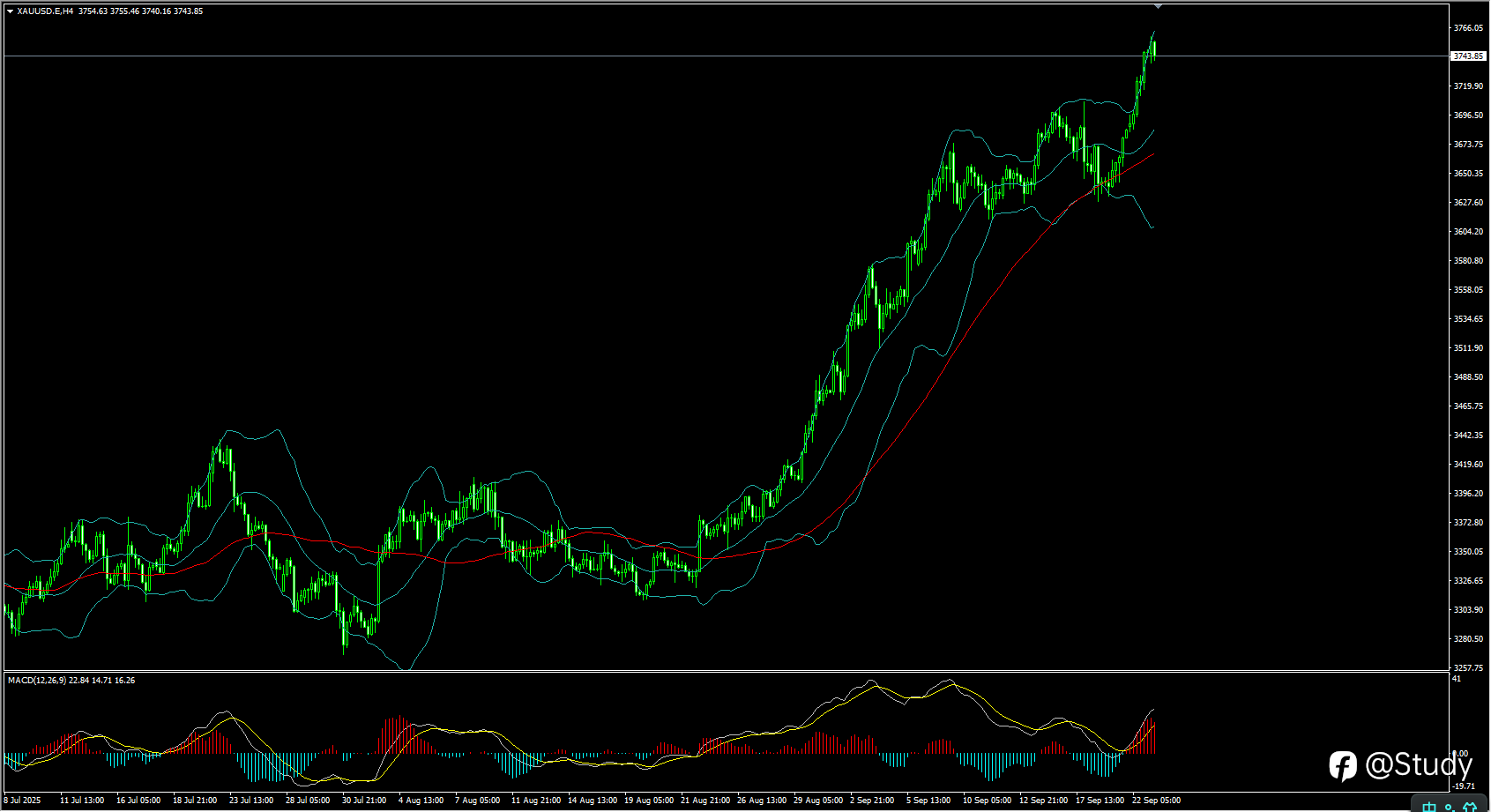Viewport: 1491px width, 812px height.
Task: Click the 3650.35 price scale label
Action: tap(1468, 174)
